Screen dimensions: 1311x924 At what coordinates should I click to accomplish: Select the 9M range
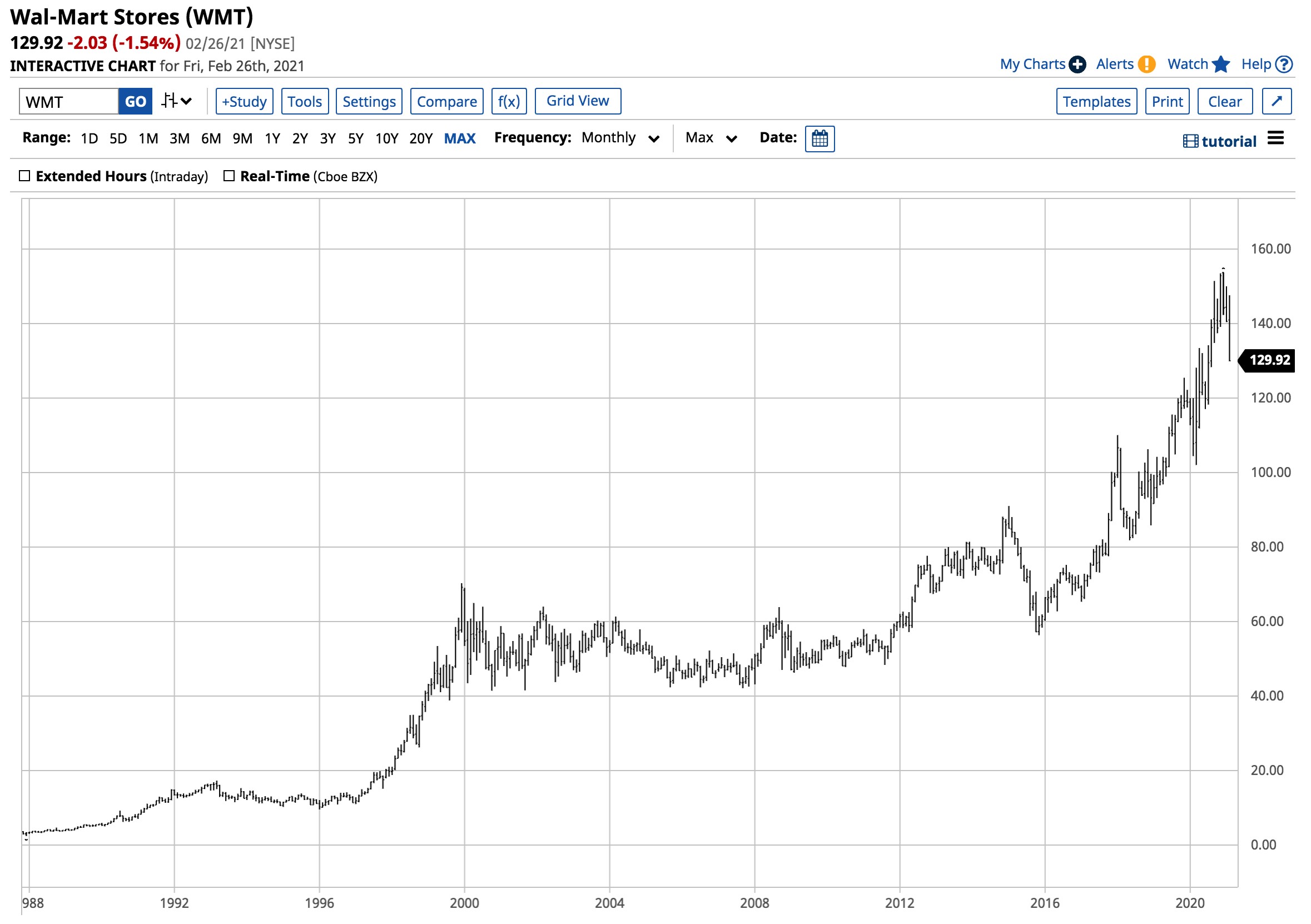coord(242,138)
